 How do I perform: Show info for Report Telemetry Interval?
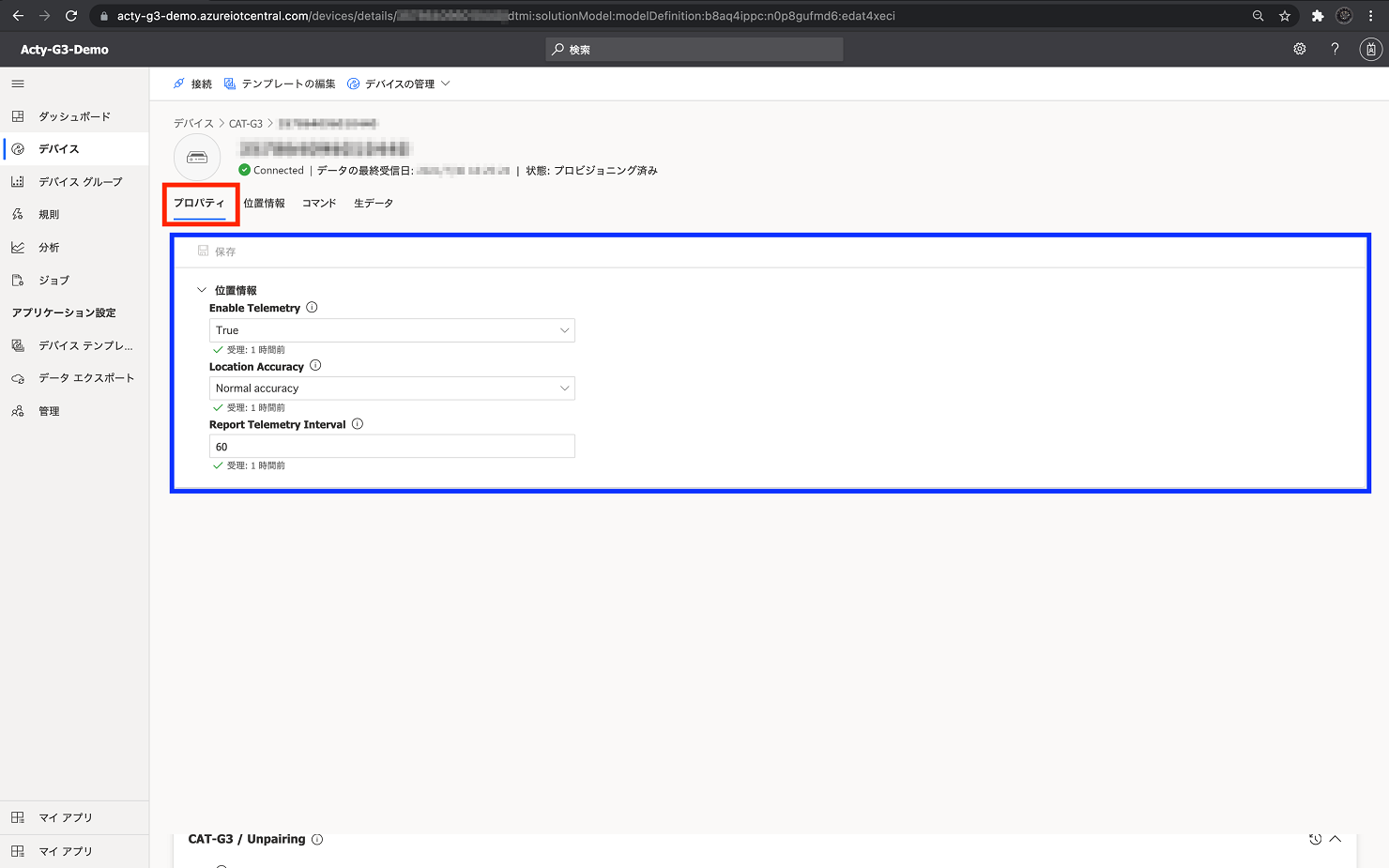pos(358,424)
